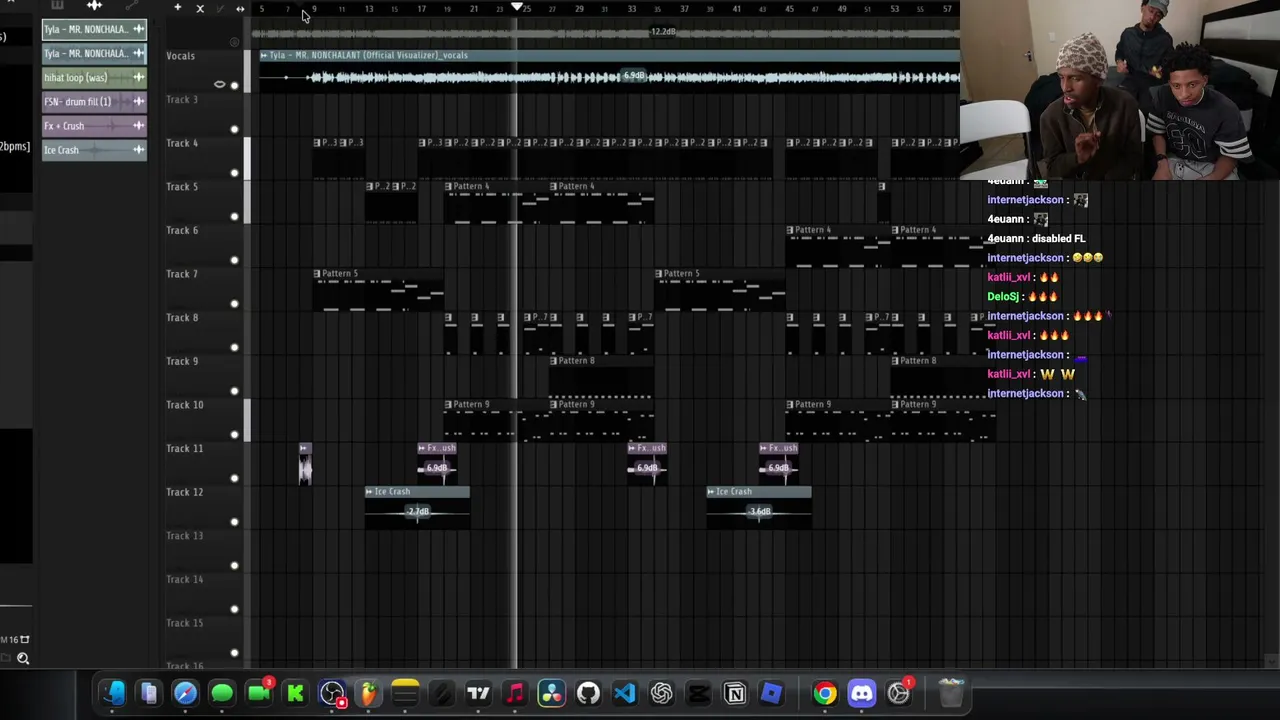Click FL Studio fruit icon in dock

(x=369, y=693)
